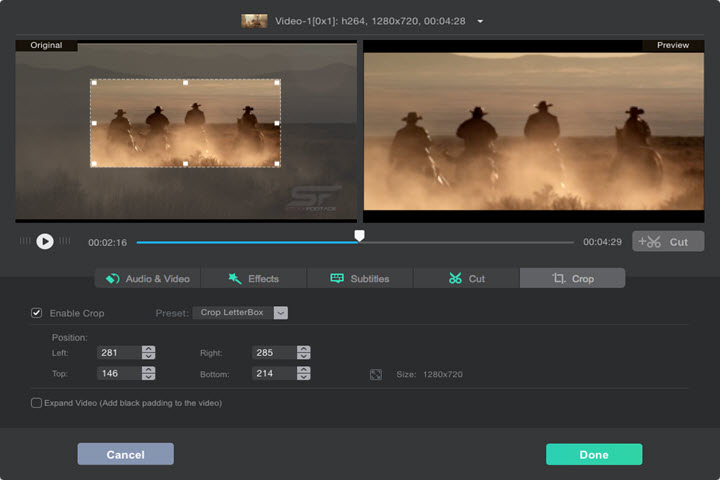Step forward with right frame bars icon
Image resolution: width=720 pixels, height=480 pixels.
[x=64, y=241]
